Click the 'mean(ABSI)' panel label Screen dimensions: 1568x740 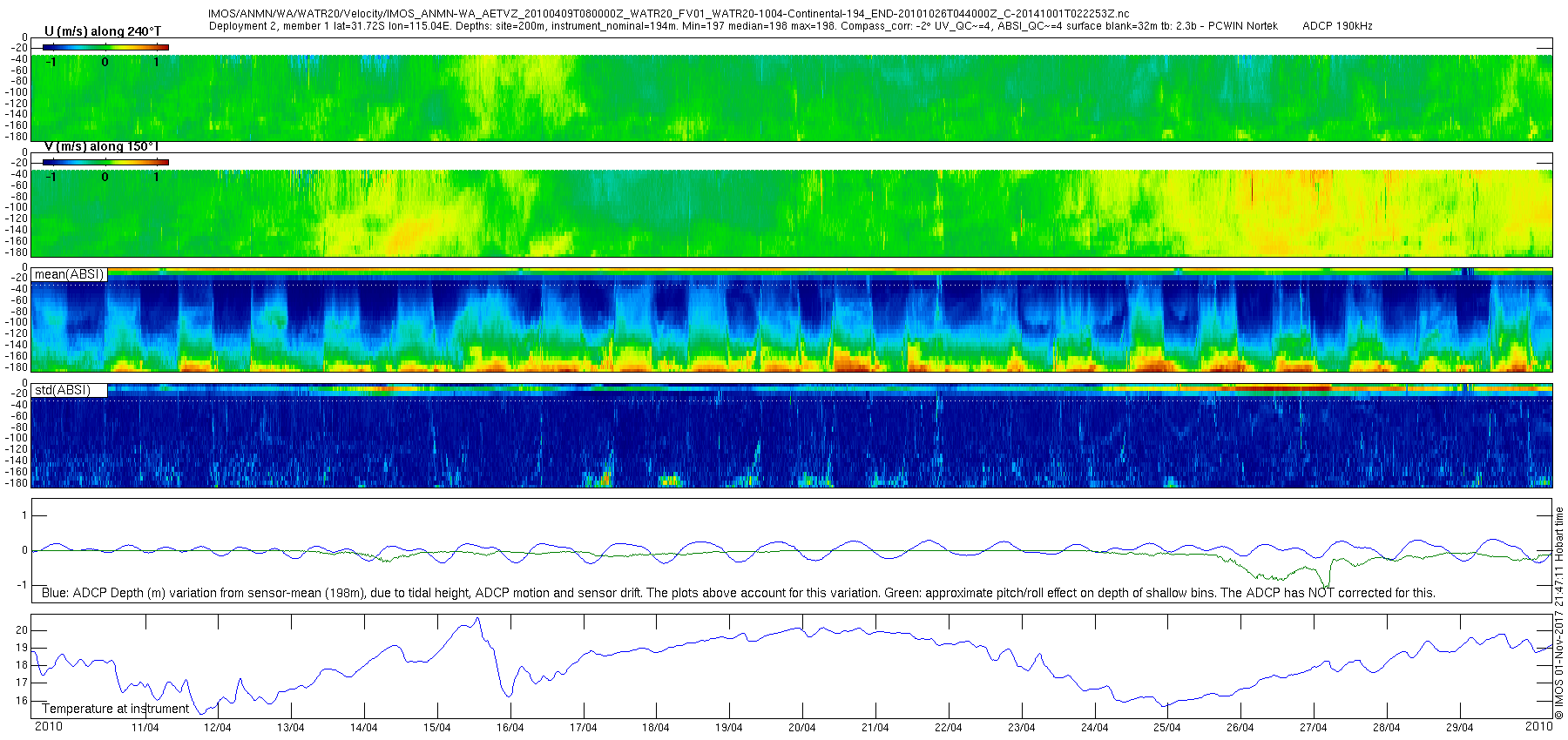[x=69, y=274]
